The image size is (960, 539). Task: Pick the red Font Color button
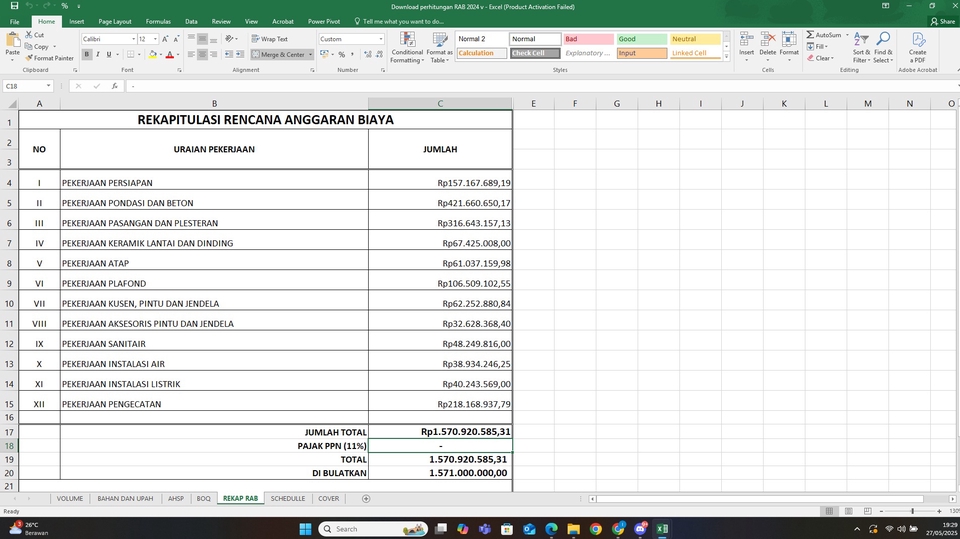170,55
